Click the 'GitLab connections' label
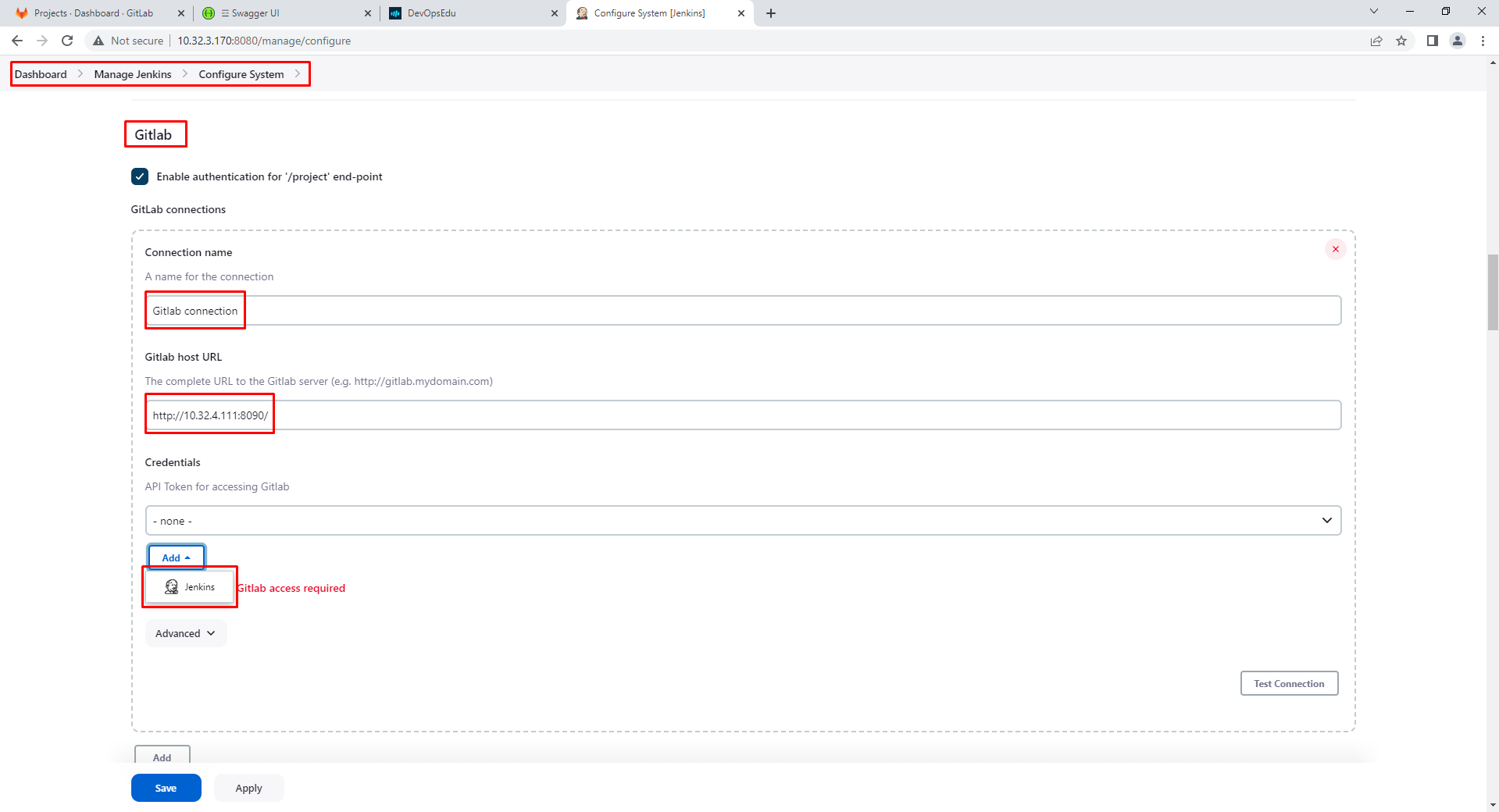 [178, 209]
